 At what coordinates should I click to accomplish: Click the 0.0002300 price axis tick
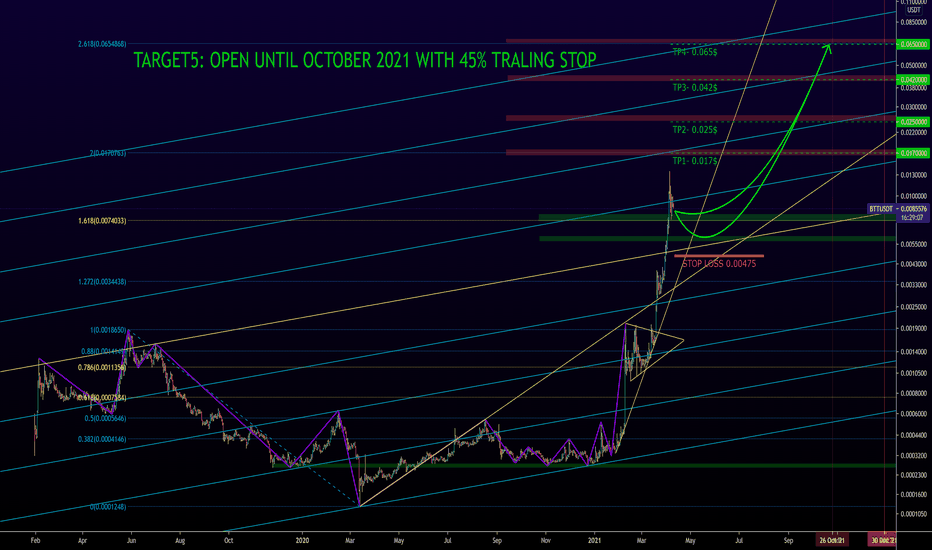914,475
